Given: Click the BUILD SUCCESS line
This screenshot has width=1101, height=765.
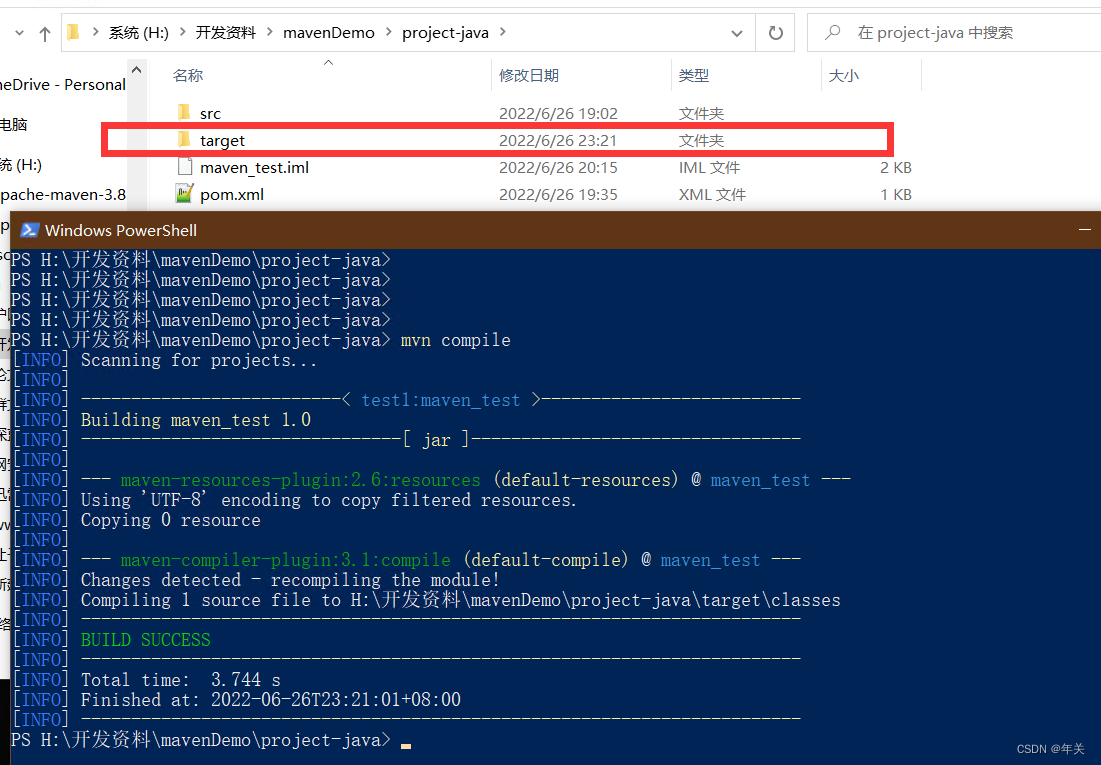Looking at the screenshot, I should point(145,640).
